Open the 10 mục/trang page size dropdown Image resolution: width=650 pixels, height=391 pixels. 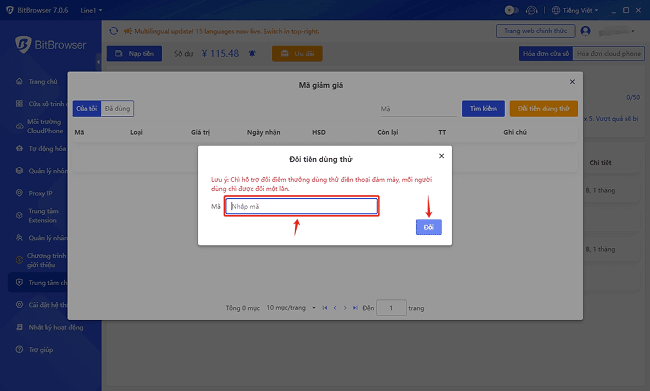point(291,308)
